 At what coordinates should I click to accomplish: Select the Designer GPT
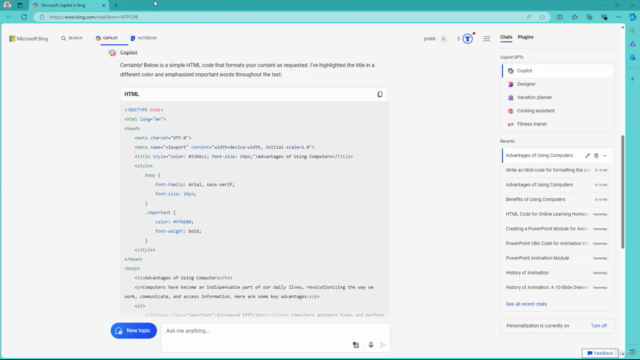(x=558, y=84)
